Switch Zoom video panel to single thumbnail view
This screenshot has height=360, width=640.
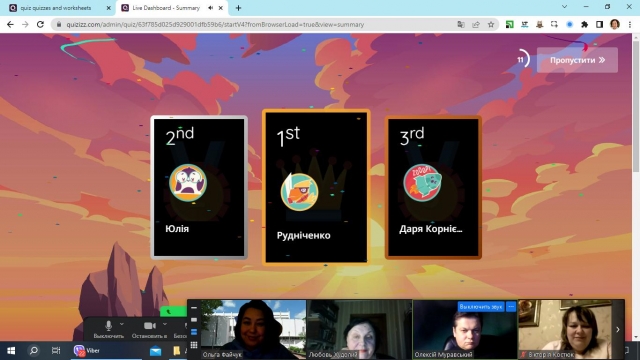(194, 320)
